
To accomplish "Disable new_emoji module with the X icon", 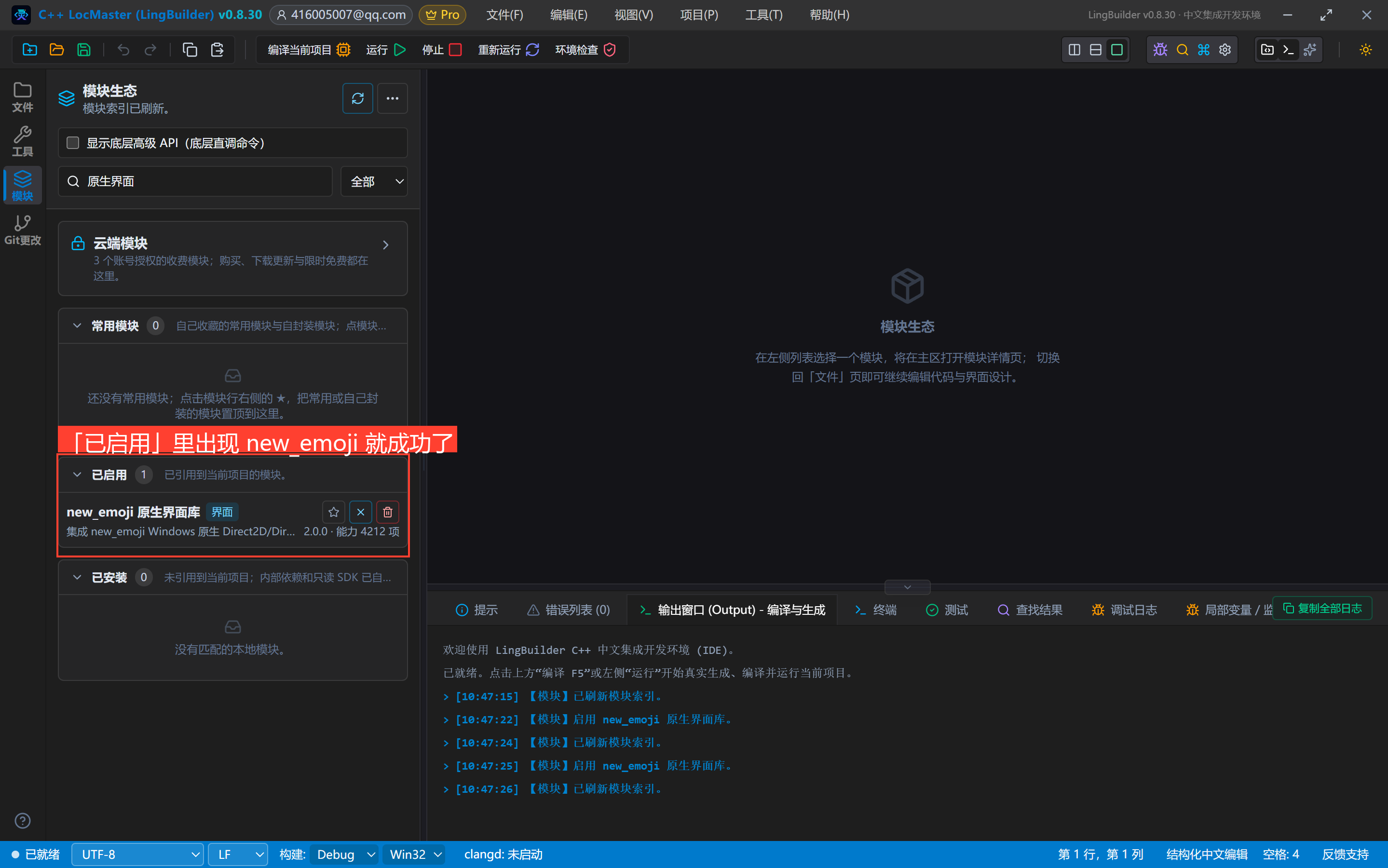I will point(360,512).
